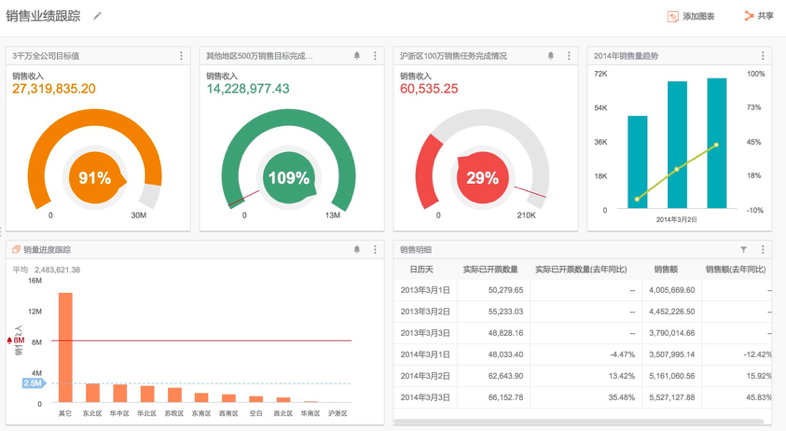Open kebab menu on 销售明细 table

763,250
